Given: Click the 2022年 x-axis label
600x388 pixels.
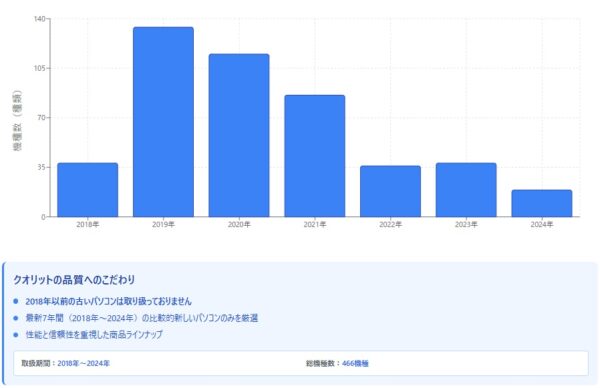Looking at the screenshot, I should 391,225.
